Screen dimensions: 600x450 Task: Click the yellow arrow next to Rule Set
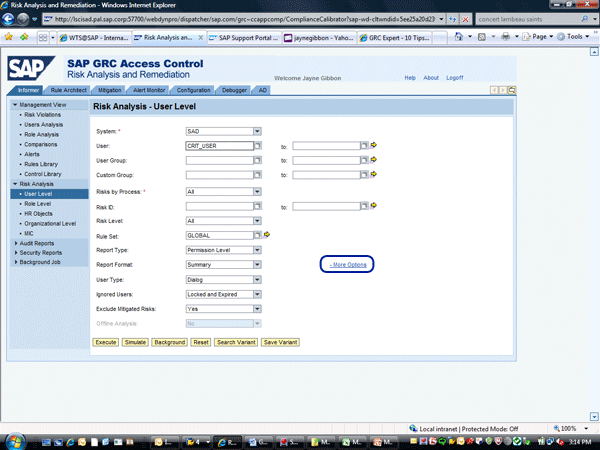(266, 235)
